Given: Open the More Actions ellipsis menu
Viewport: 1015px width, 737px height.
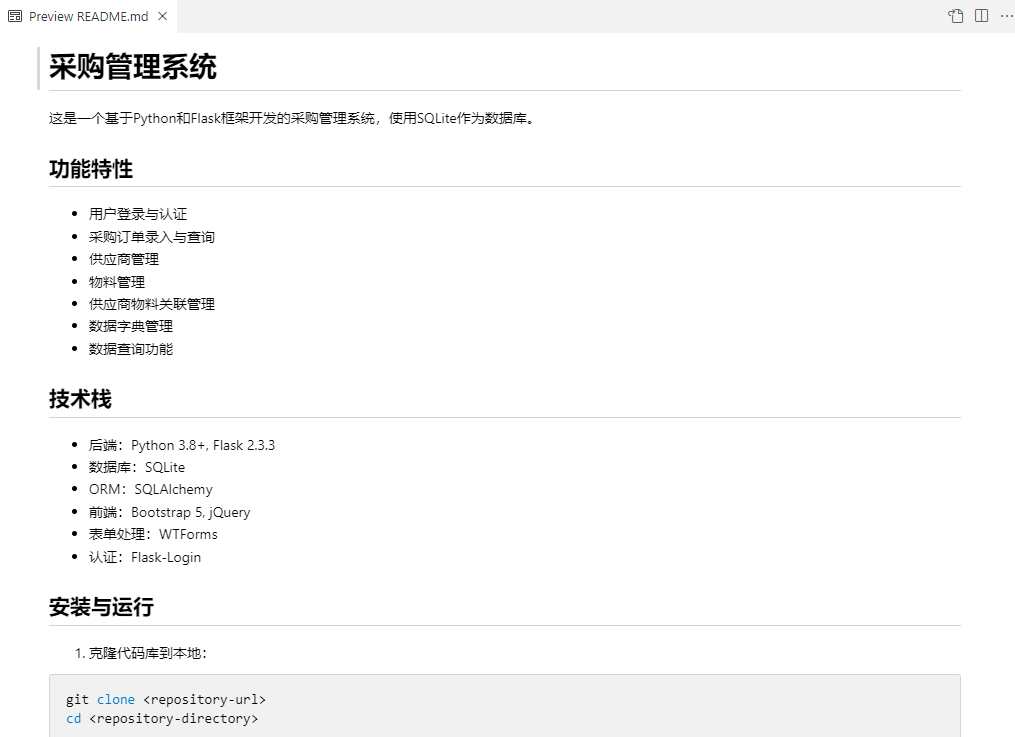Looking at the screenshot, I should click(x=1006, y=16).
